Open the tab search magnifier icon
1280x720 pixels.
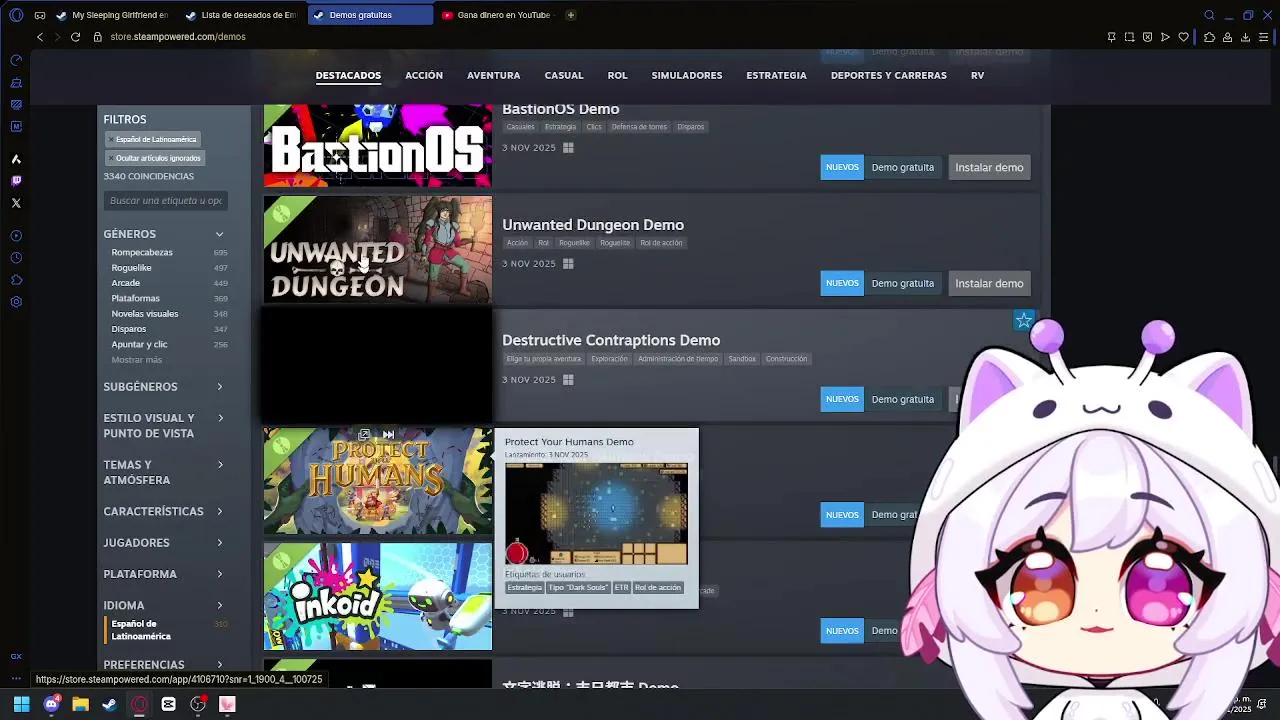point(1209,15)
